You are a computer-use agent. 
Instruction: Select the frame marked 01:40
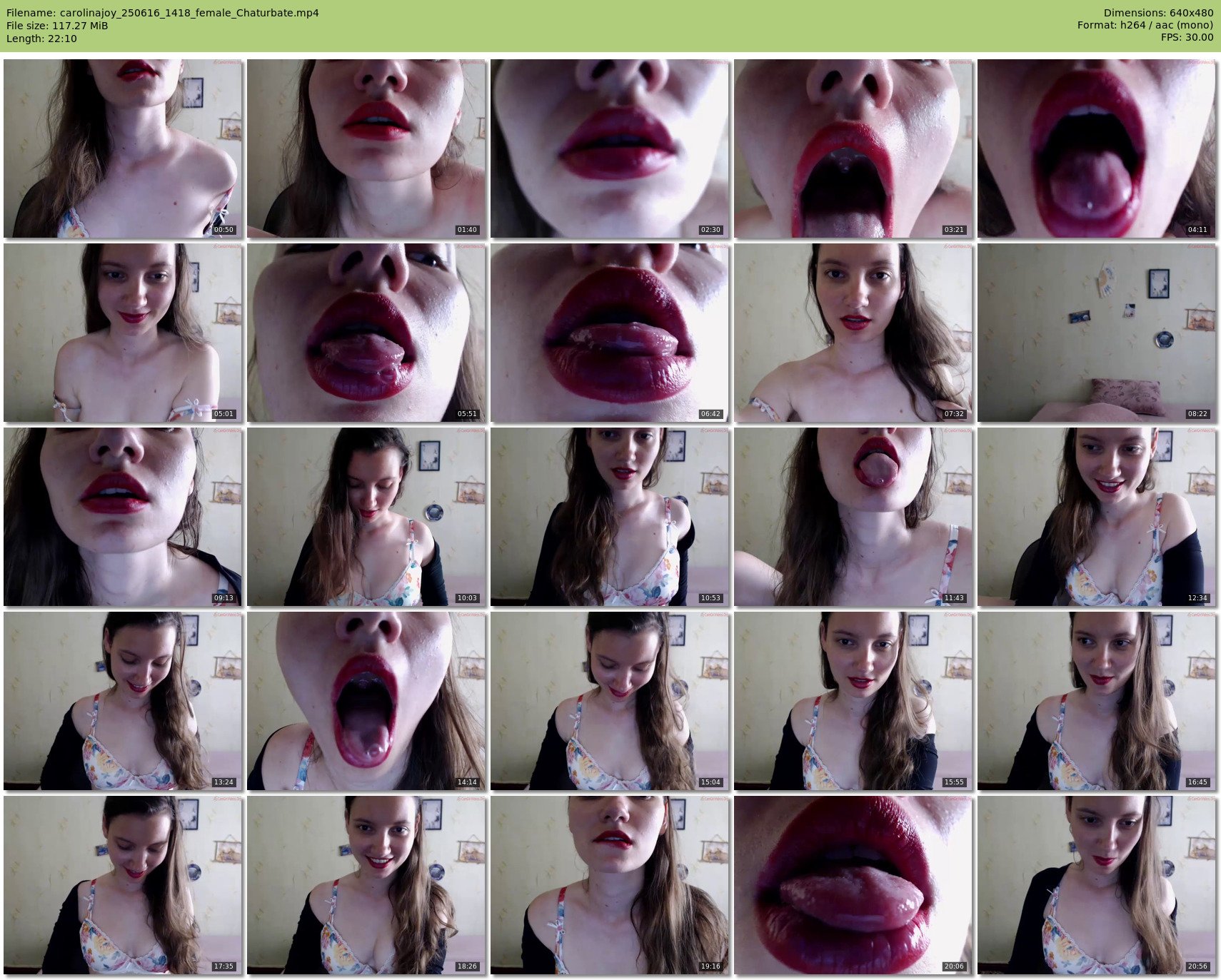click(x=366, y=148)
